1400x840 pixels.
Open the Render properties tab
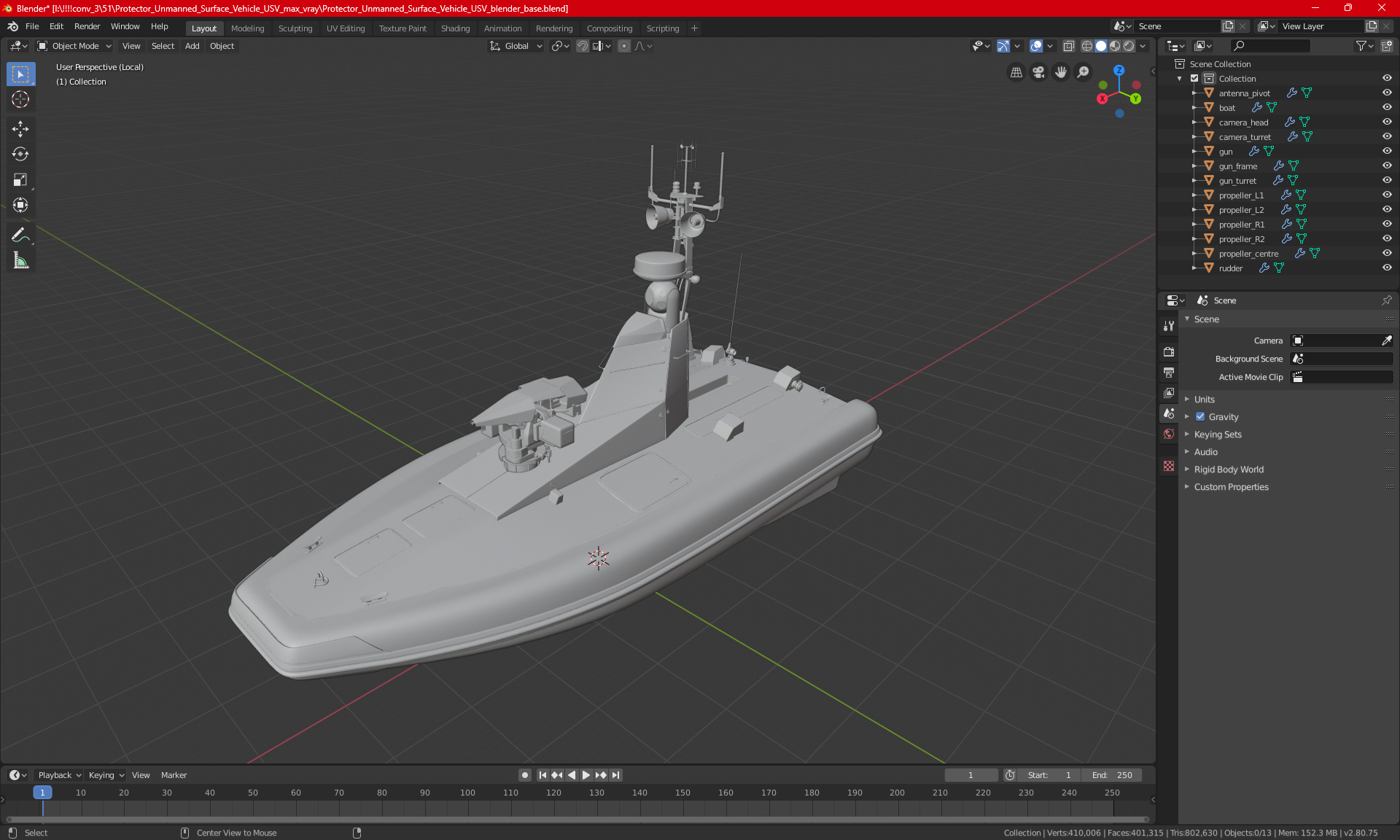(1169, 351)
